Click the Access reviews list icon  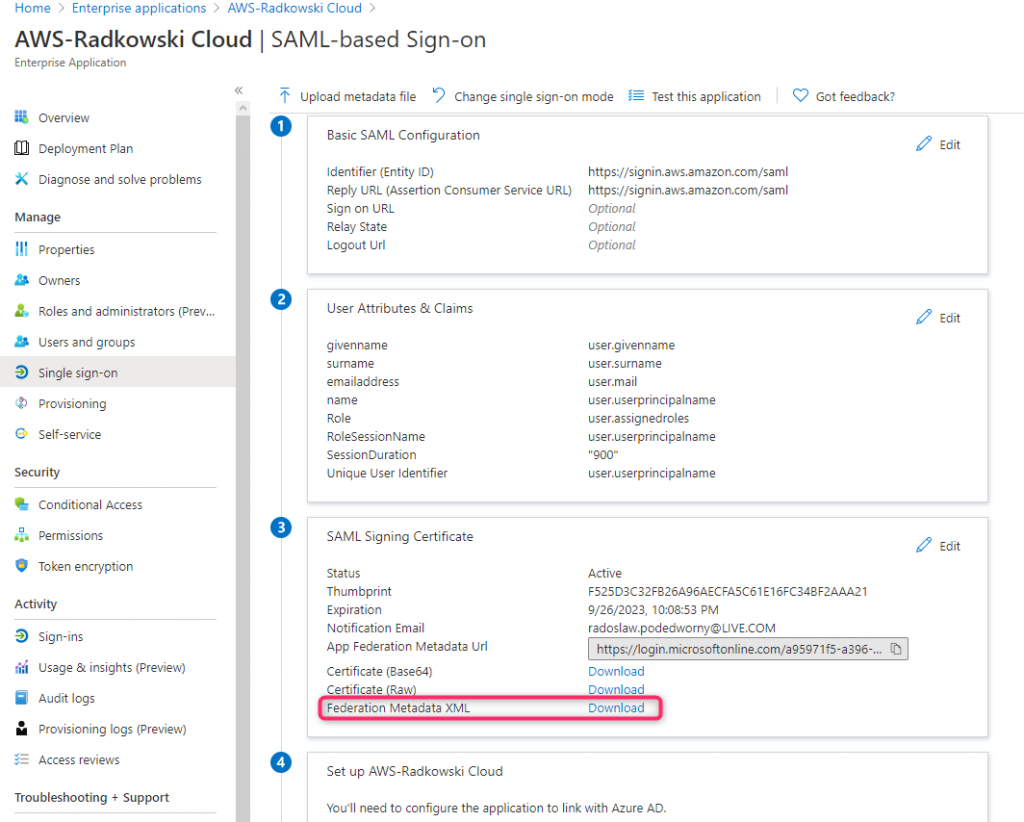[22, 759]
